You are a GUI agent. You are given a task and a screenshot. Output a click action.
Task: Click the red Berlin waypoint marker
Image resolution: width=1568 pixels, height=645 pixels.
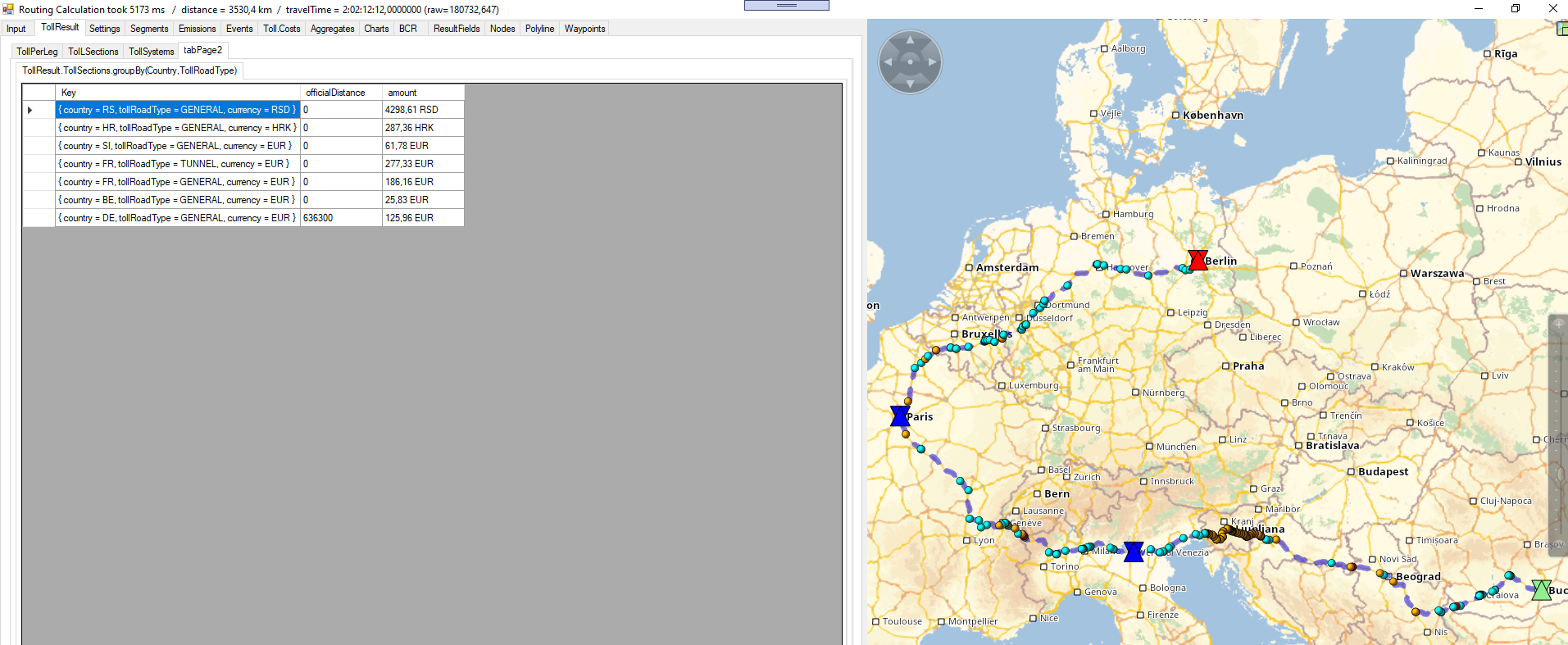coord(1198,261)
